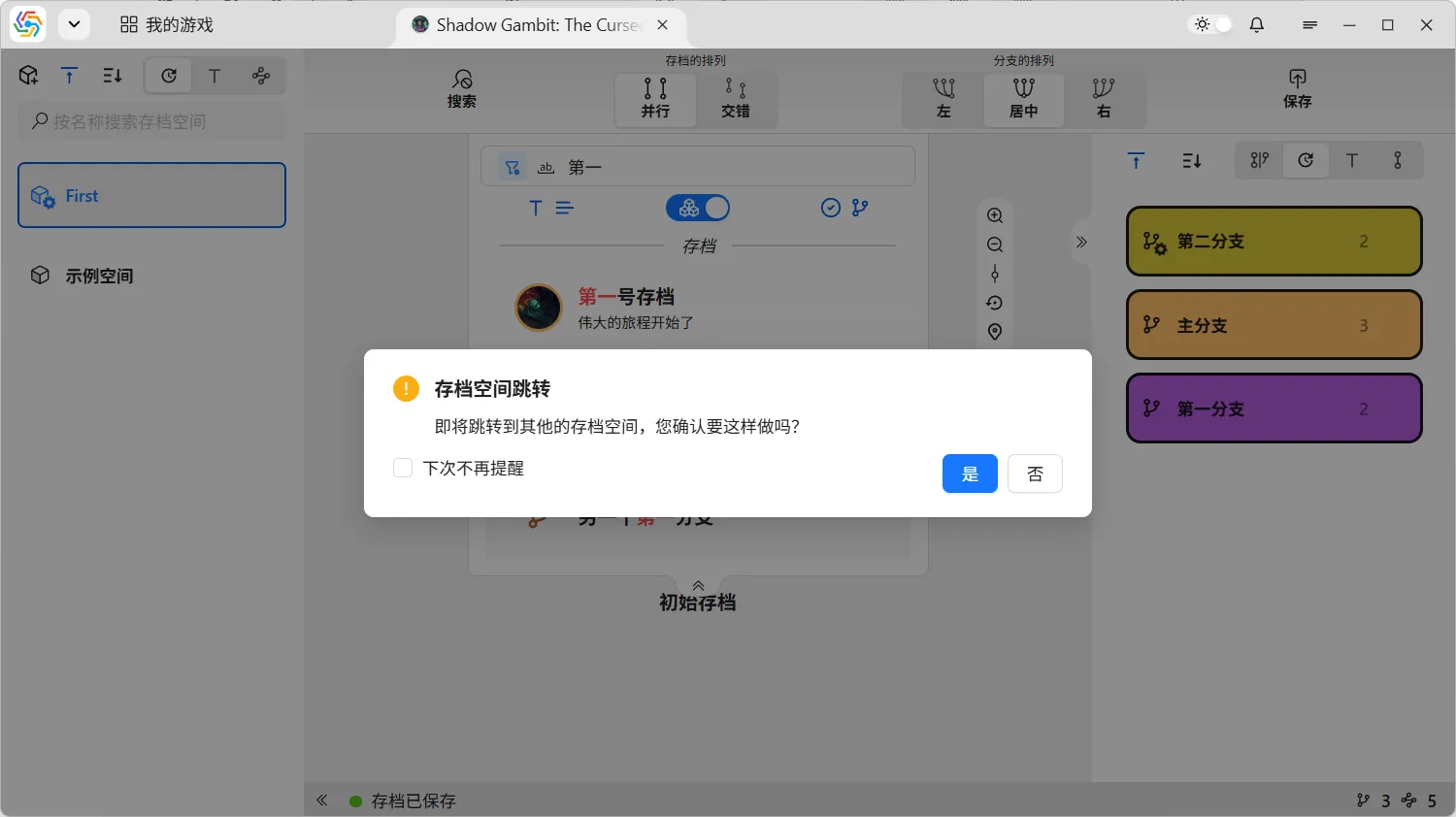Cancel jump with 否 button
This screenshot has height=817, width=1456.
coord(1035,474)
